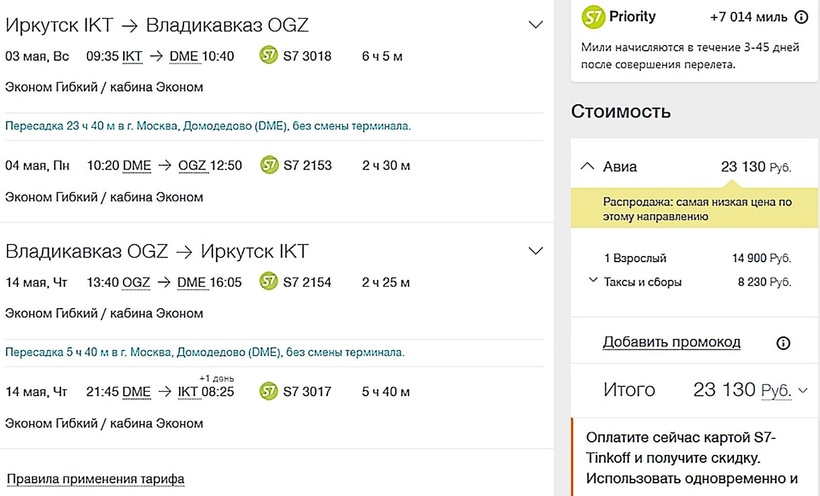
Task: Collapse the Иркутск to Владикавказ flight details
Action: [535, 25]
